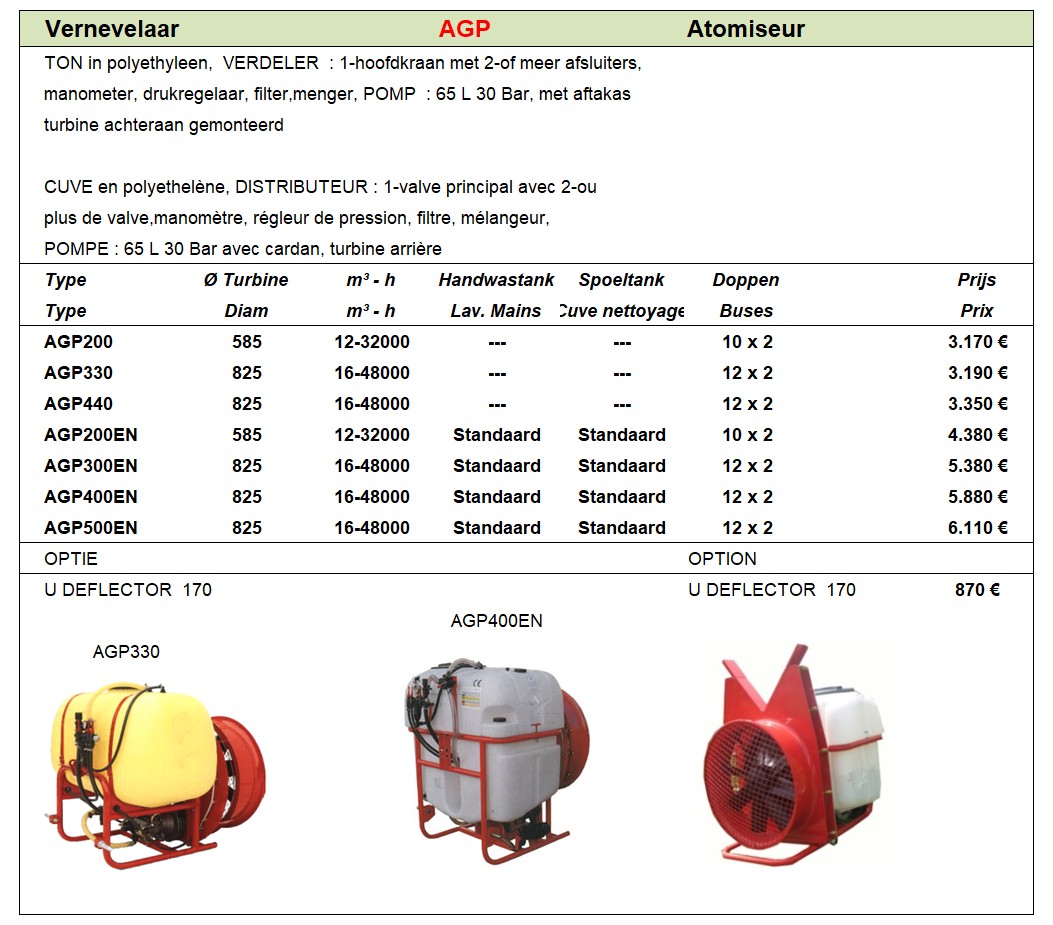Viewport: 1053px width, 925px height.
Task: Click the French OPTION section label
Action: (x=722, y=559)
